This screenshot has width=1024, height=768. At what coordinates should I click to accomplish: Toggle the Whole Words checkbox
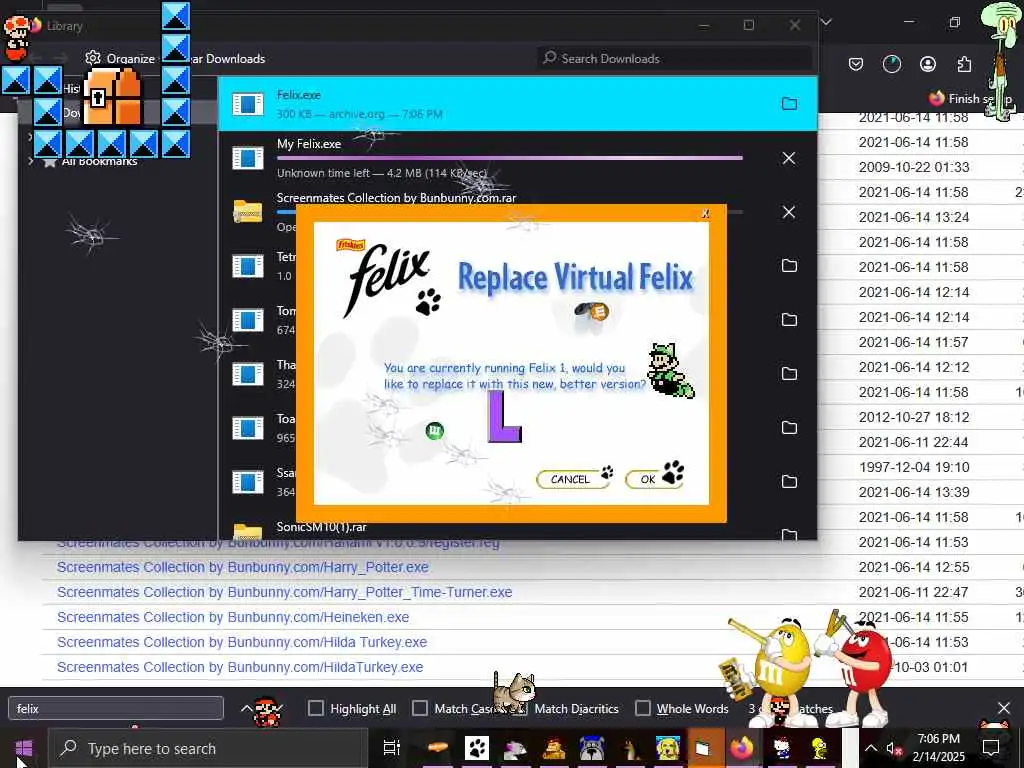pyautogui.click(x=643, y=708)
